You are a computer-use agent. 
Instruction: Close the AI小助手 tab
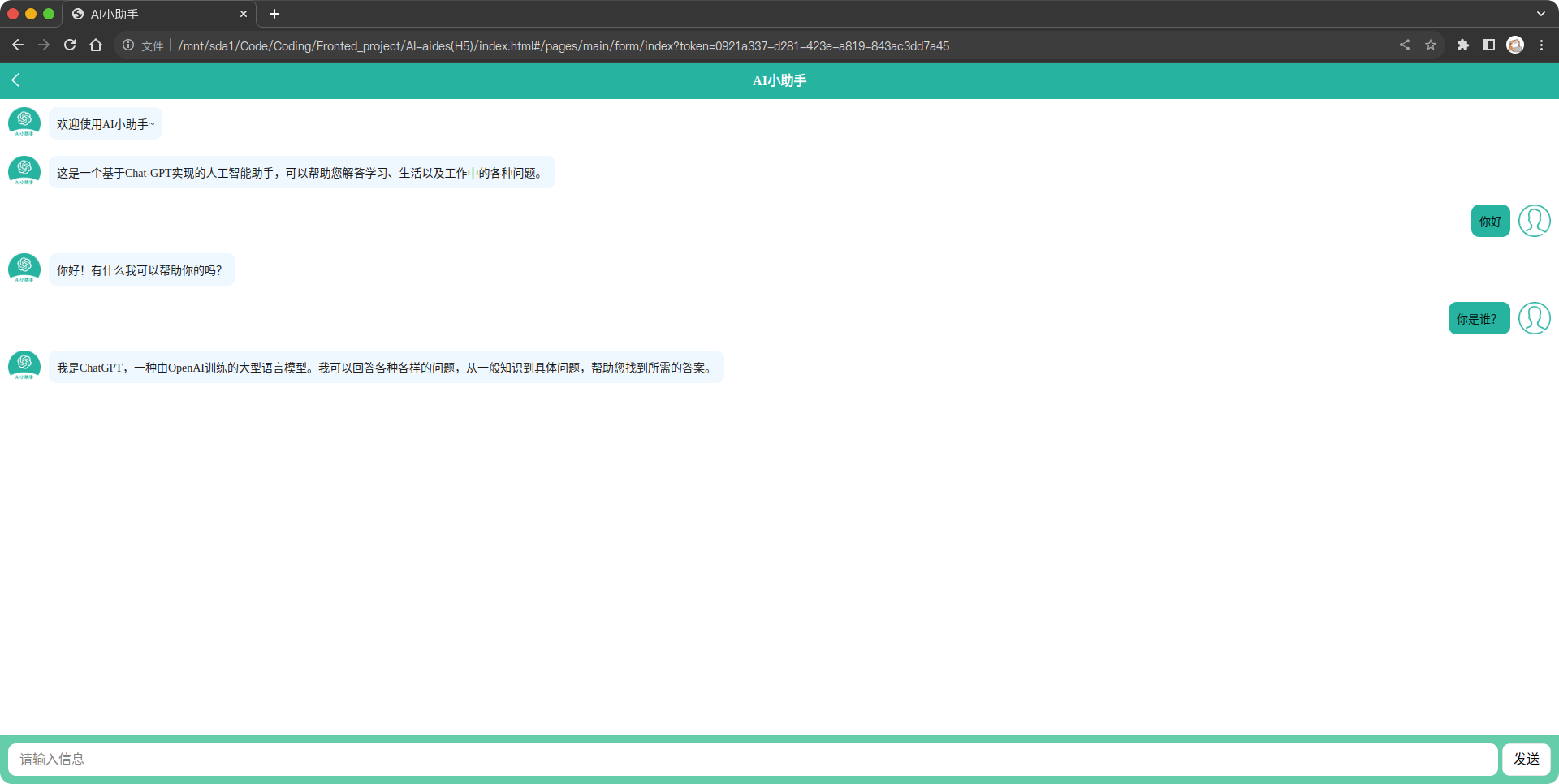click(243, 14)
